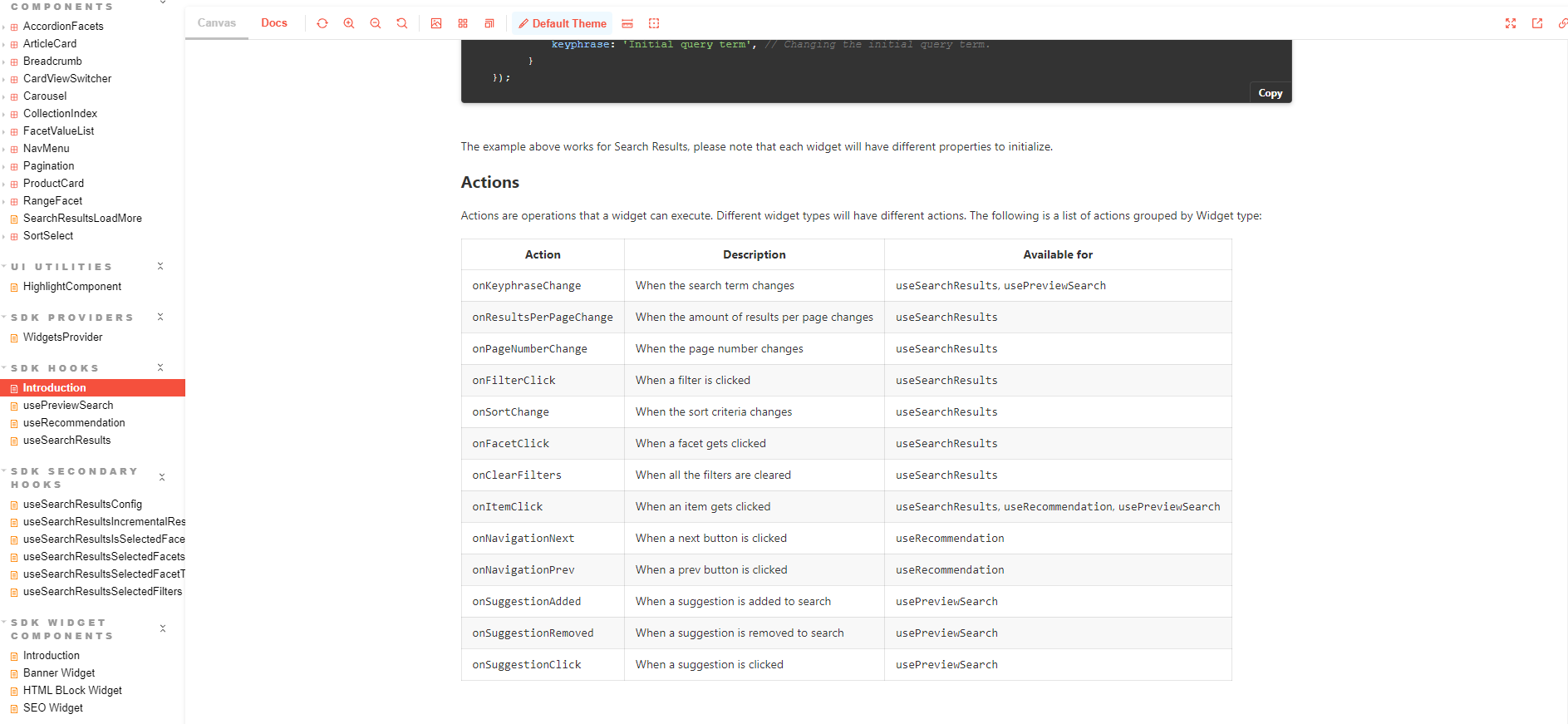The width and height of the screenshot is (1568, 724).
Task: Open Introduction under SDK Widget Components
Action: 52,656
